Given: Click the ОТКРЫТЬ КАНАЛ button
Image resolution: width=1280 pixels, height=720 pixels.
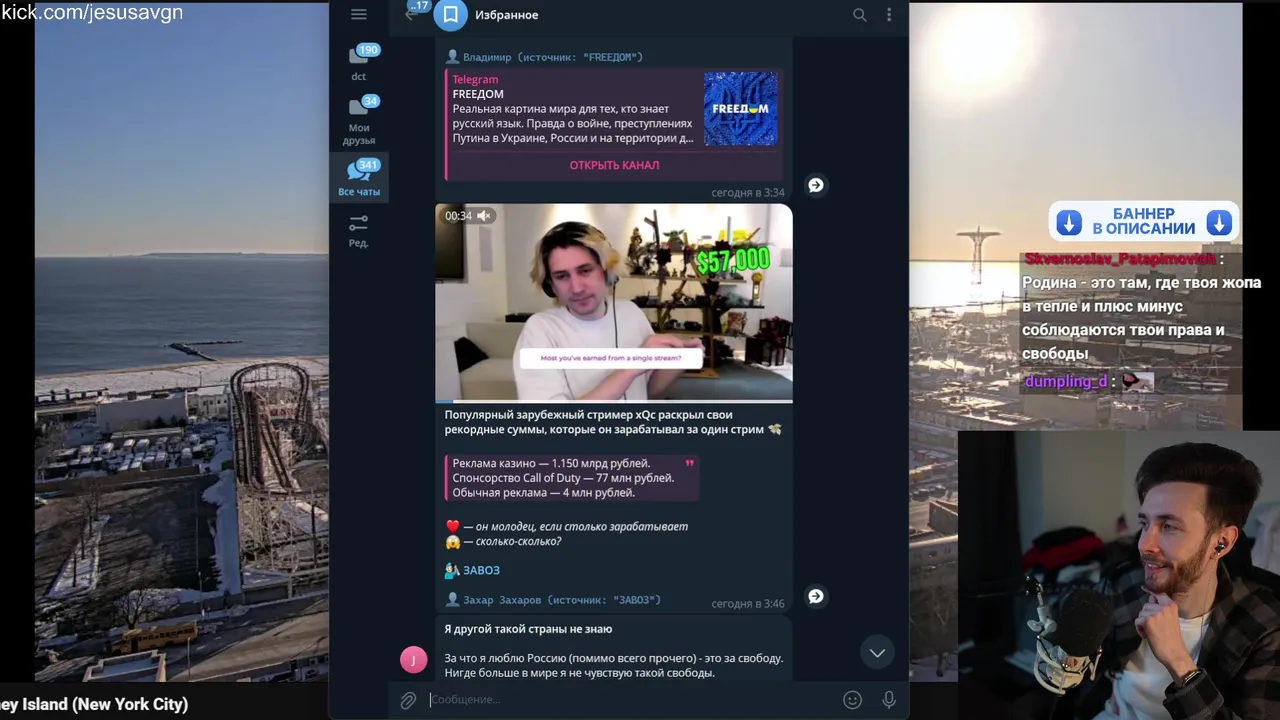Looking at the screenshot, I should click(614, 165).
